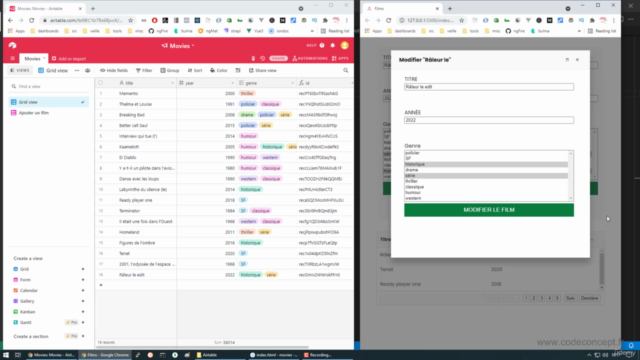Screen dimensions: 640x360
Task: Click the Find a view search box
Action: coord(49,87)
